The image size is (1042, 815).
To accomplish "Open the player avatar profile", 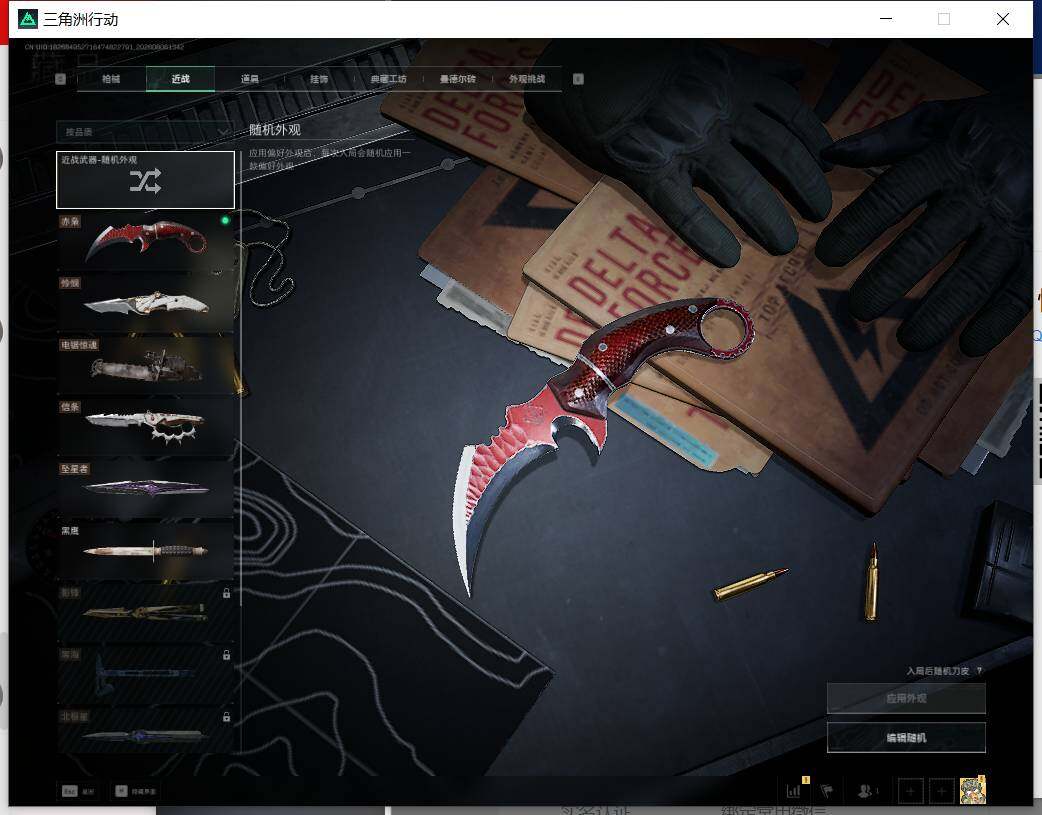I will point(972,790).
